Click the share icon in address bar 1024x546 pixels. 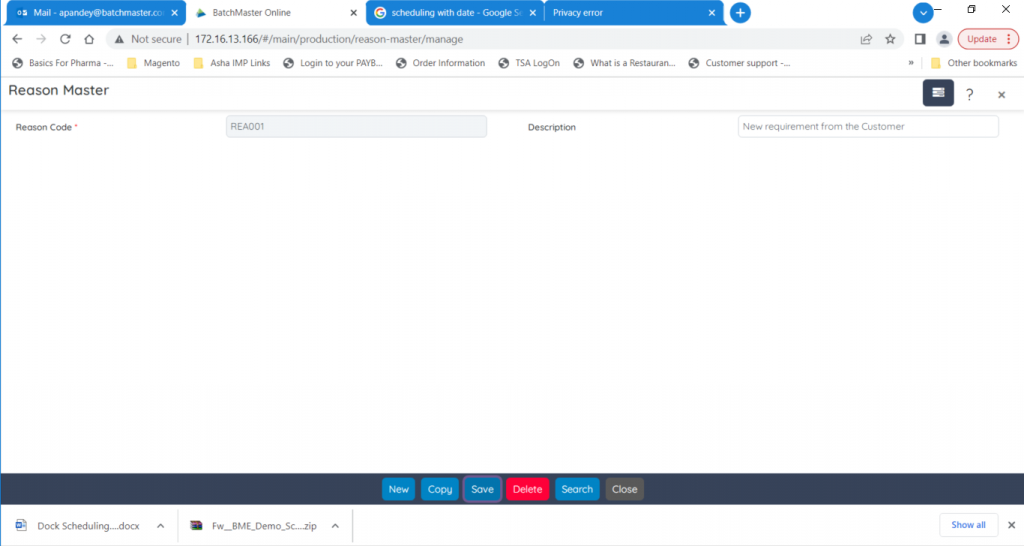click(866, 39)
